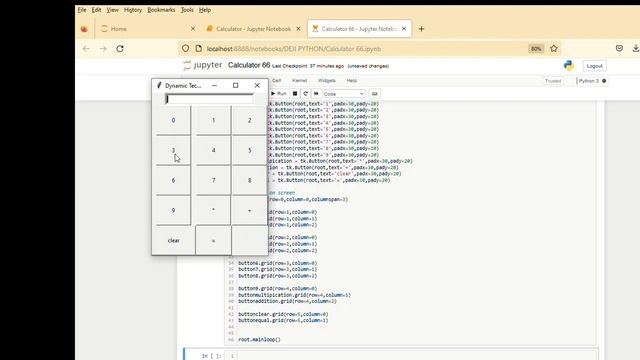This screenshot has height=360, width=640.
Task: Click the 0 button in the calculator
Action: click(x=173, y=120)
